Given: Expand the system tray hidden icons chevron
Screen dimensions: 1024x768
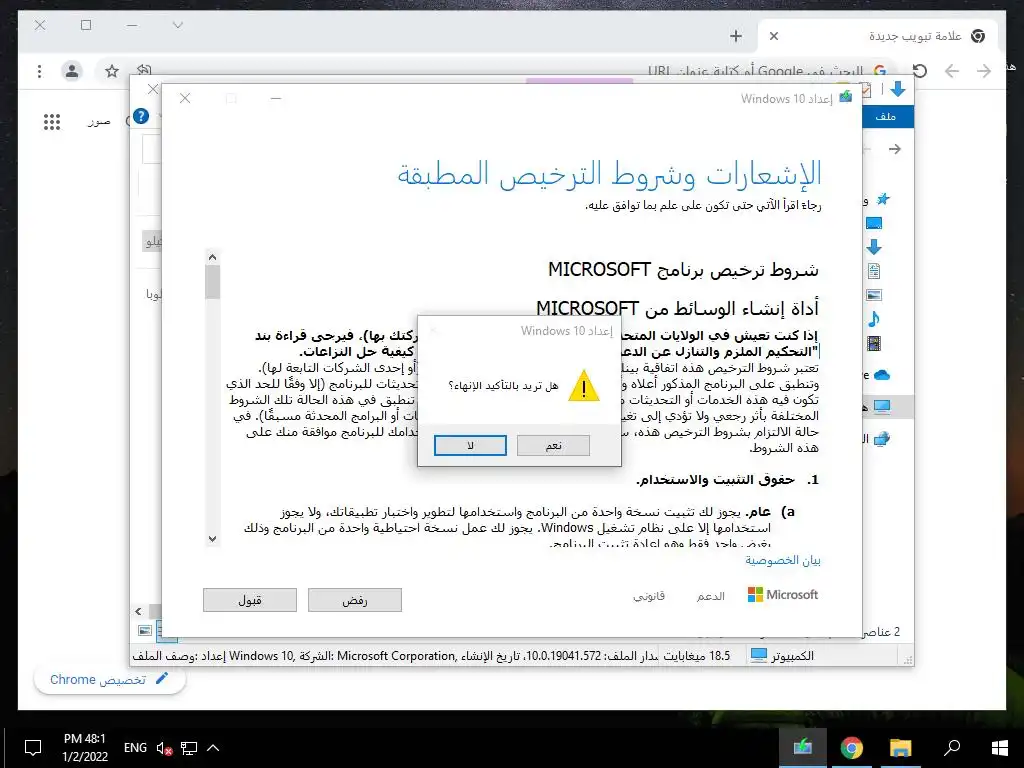Looking at the screenshot, I should (x=213, y=748).
